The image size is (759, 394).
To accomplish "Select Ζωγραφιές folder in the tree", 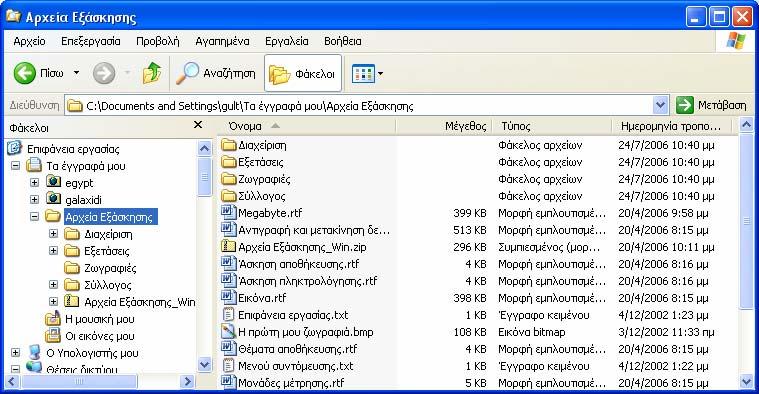I will [x=100, y=268].
